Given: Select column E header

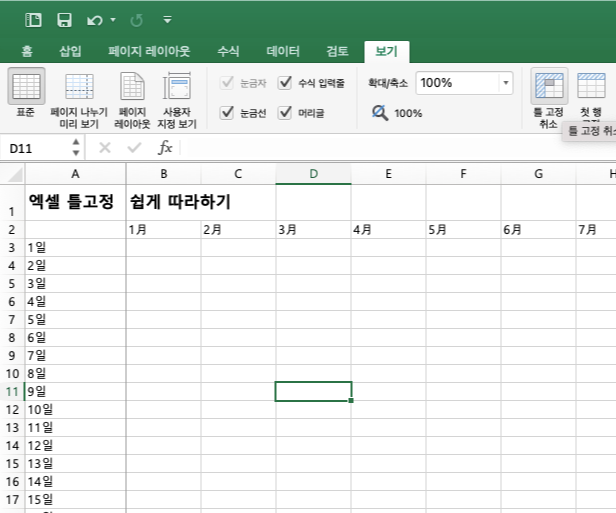Looking at the screenshot, I should coord(388,174).
